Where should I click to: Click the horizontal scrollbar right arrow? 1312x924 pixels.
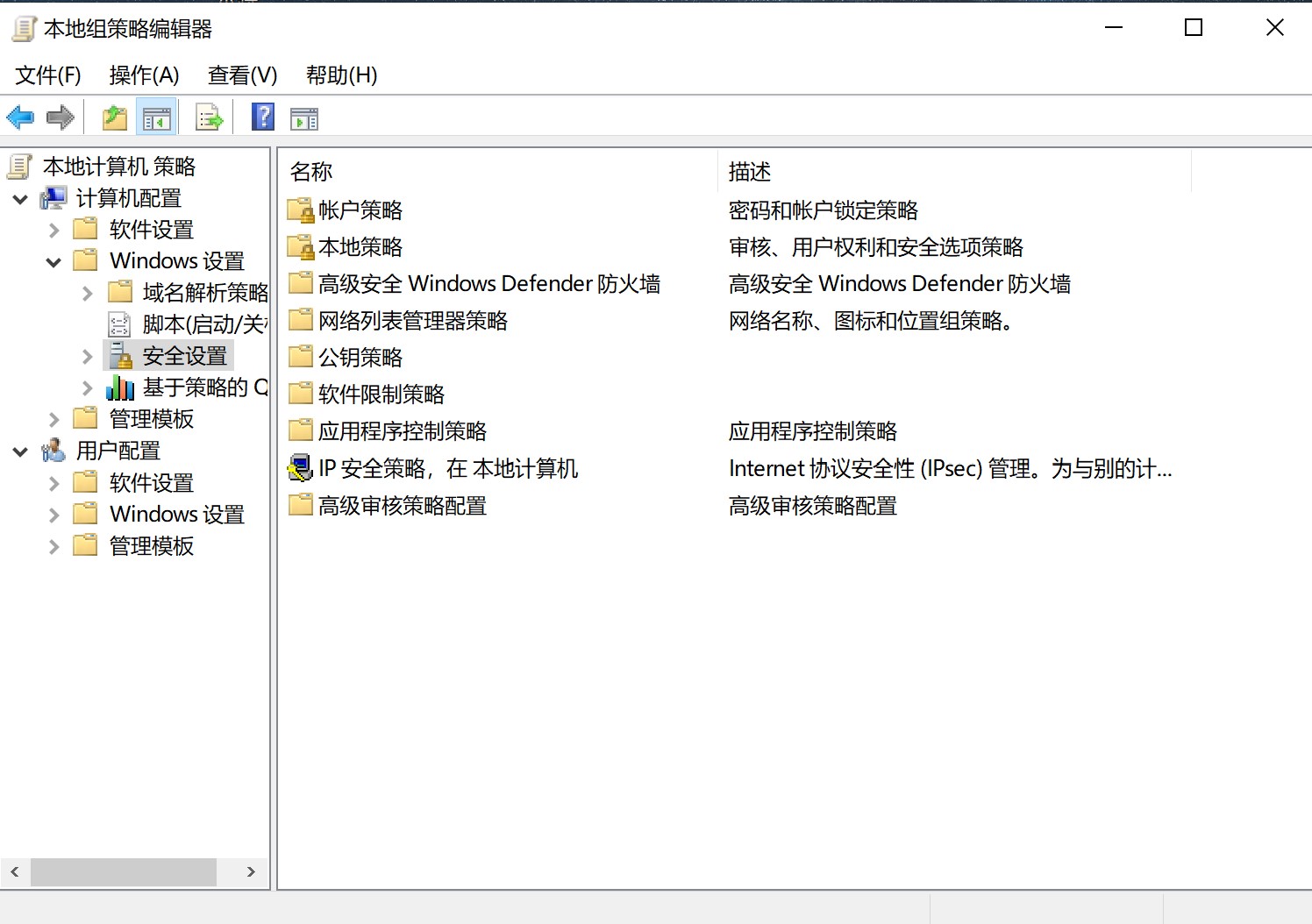[x=251, y=872]
